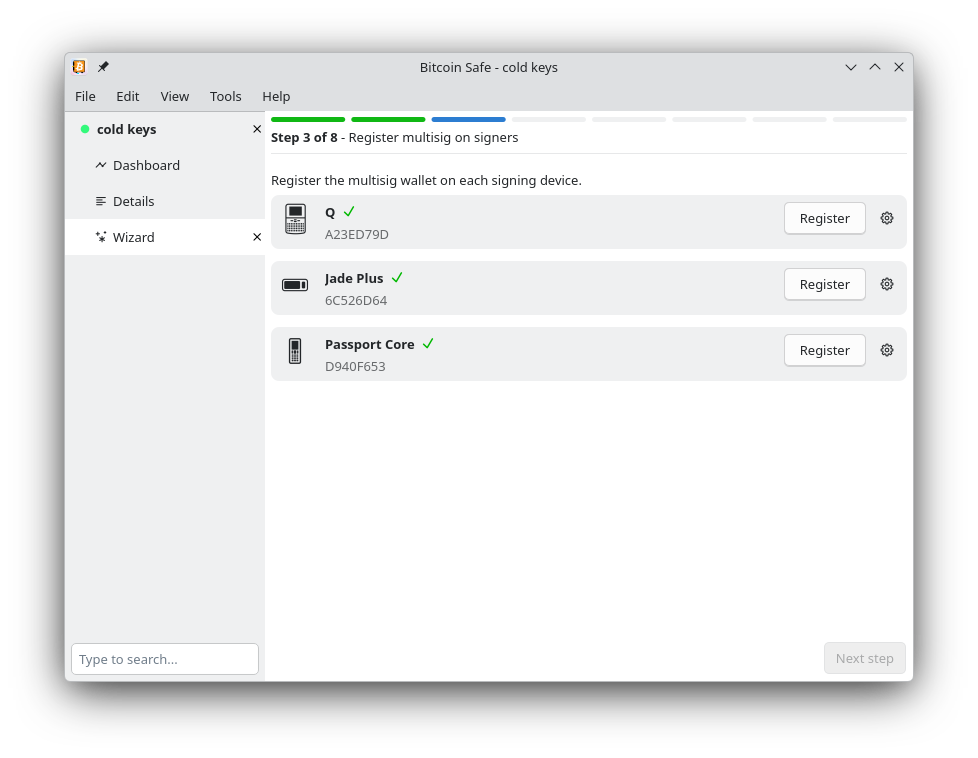978x758 pixels.
Task: Register multisig on the Q device
Action: click(x=824, y=218)
